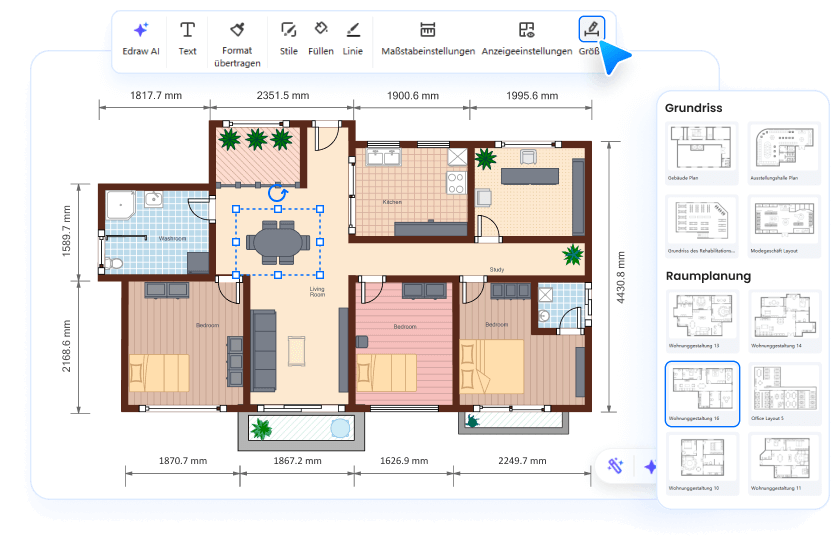840x556 pixels.
Task: Click the rotate handle above dining table
Action: tap(277, 193)
